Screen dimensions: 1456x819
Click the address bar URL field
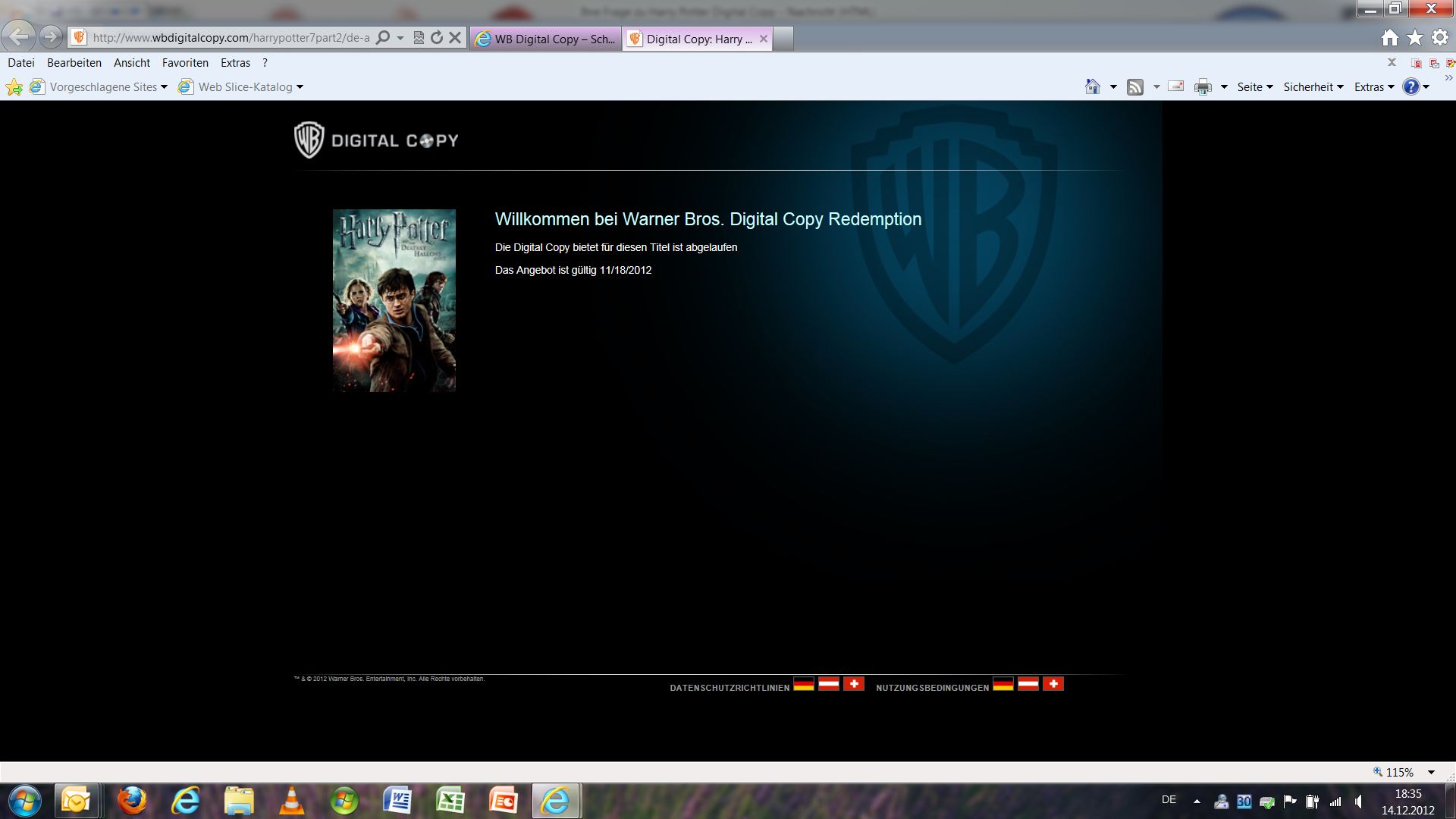click(231, 38)
